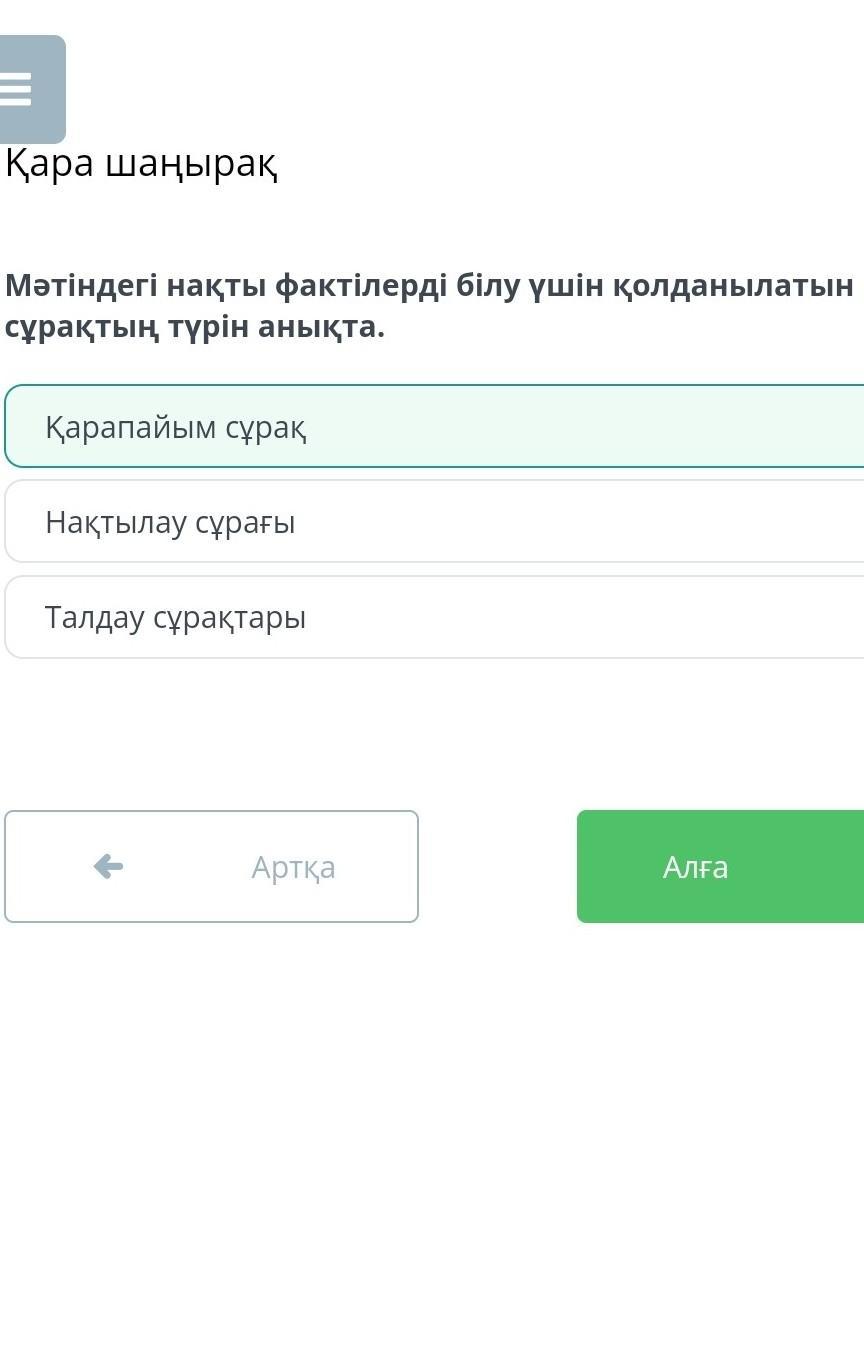Viewport: 864px width, 1368px height.
Task: Click the Қара шаңырақ lesson title
Action: 142,164
